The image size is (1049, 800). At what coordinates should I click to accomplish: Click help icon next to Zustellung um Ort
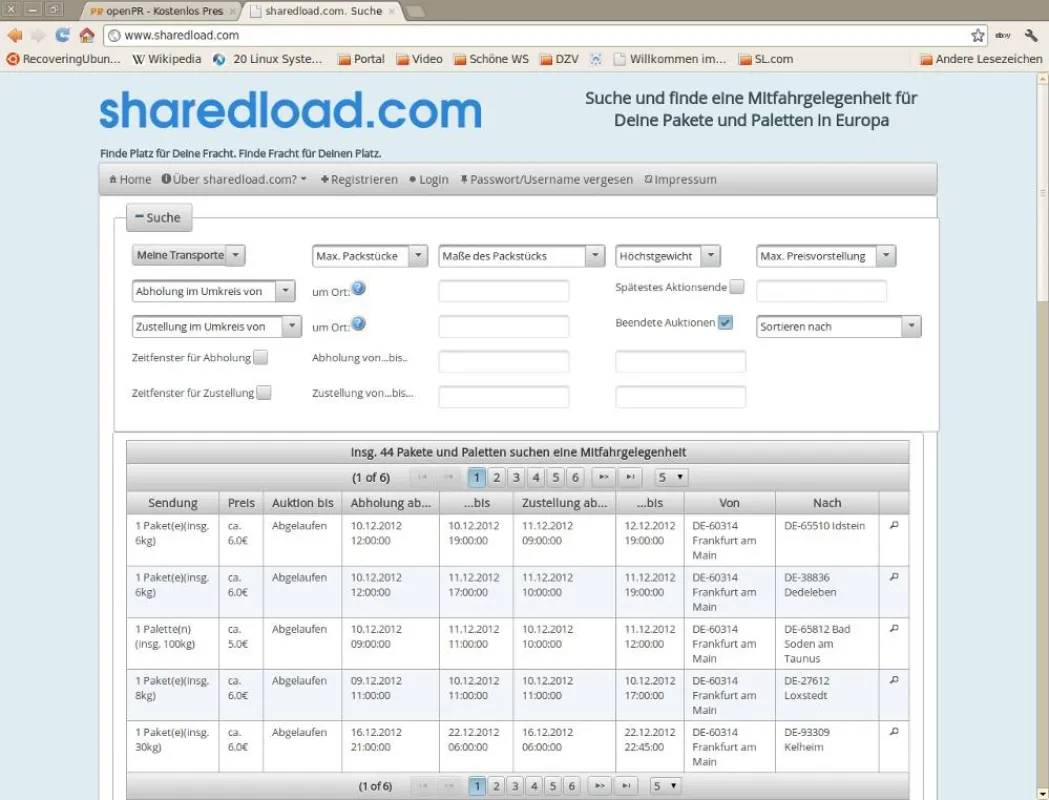point(359,324)
